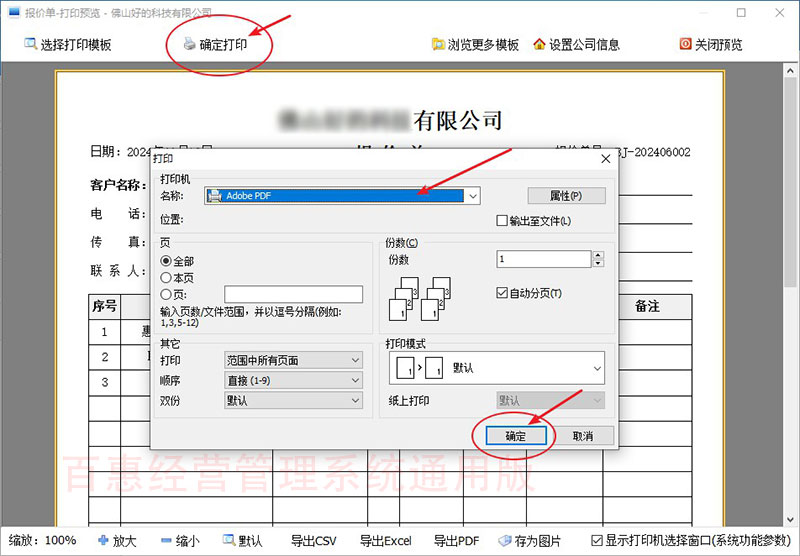Image resolution: width=800 pixels, height=556 pixels.
Task: Click 放大 zoom in label
Action: coord(124,541)
